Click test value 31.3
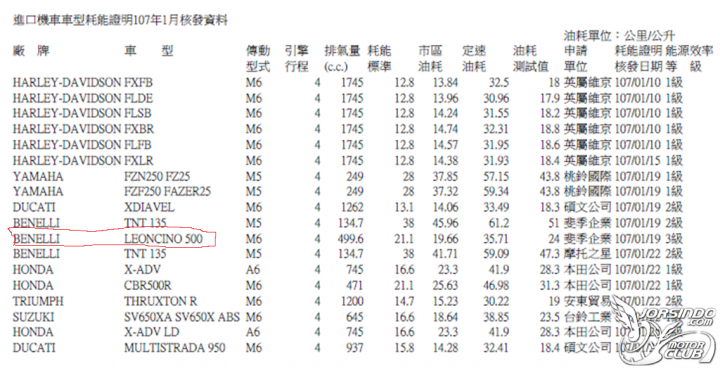720x368 pixels. pyautogui.click(x=550, y=285)
